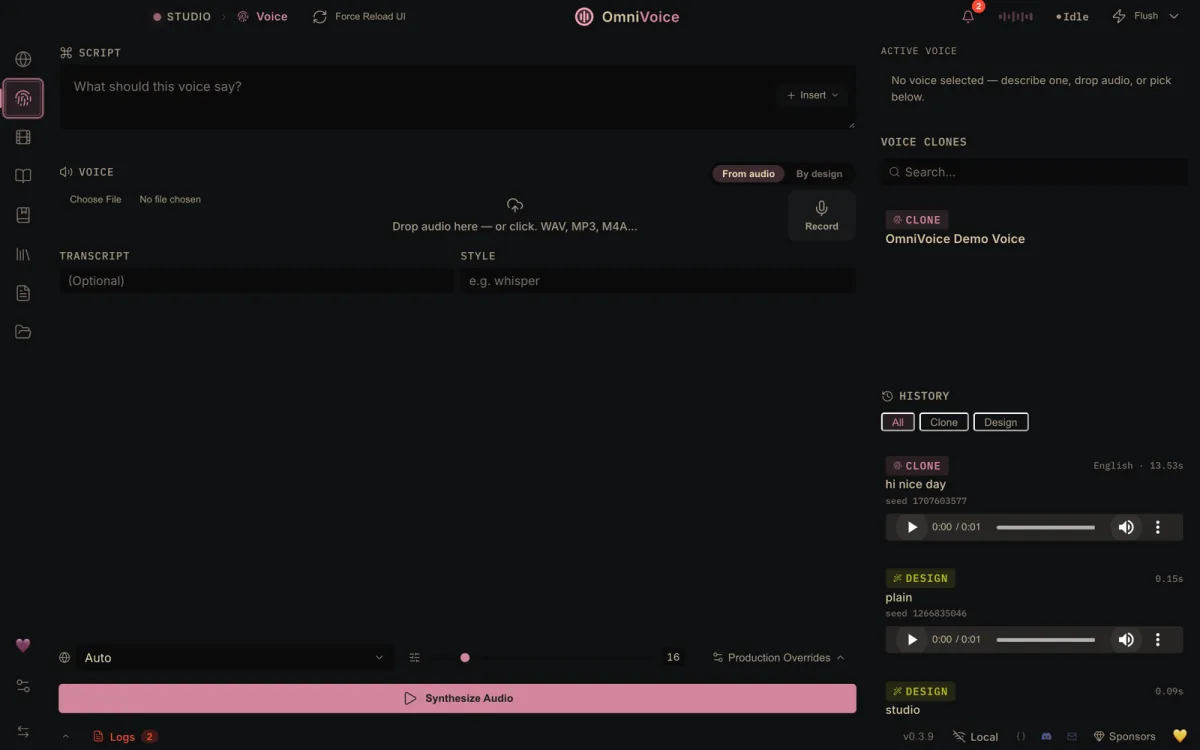Open the globe icon in the sidebar
The width and height of the screenshot is (1200, 750).
tap(23, 59)
